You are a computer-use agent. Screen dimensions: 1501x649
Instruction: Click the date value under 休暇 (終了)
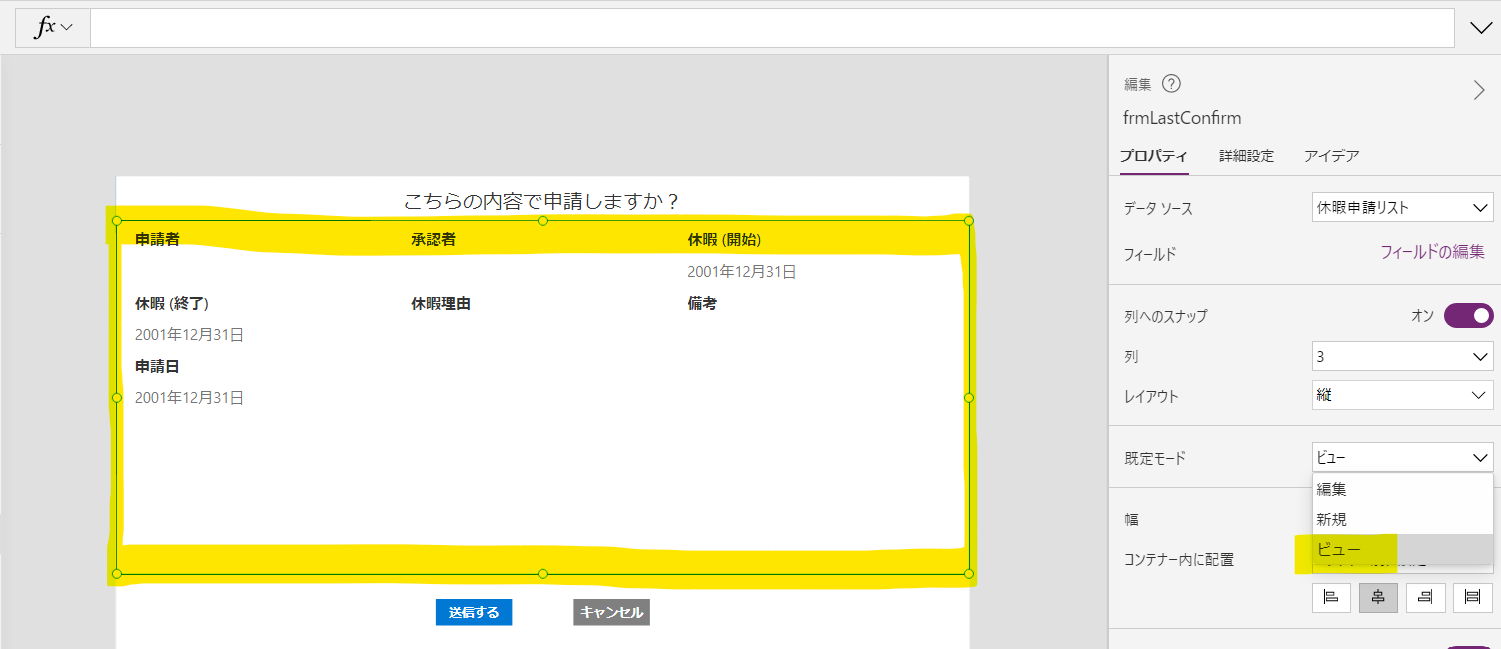click(189, 334)
